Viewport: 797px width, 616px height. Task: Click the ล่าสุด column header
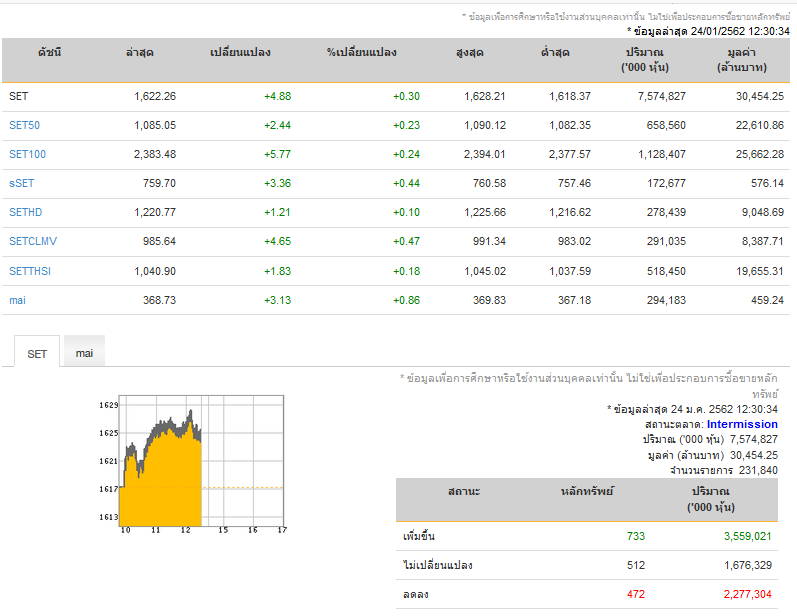click(140, 52)
